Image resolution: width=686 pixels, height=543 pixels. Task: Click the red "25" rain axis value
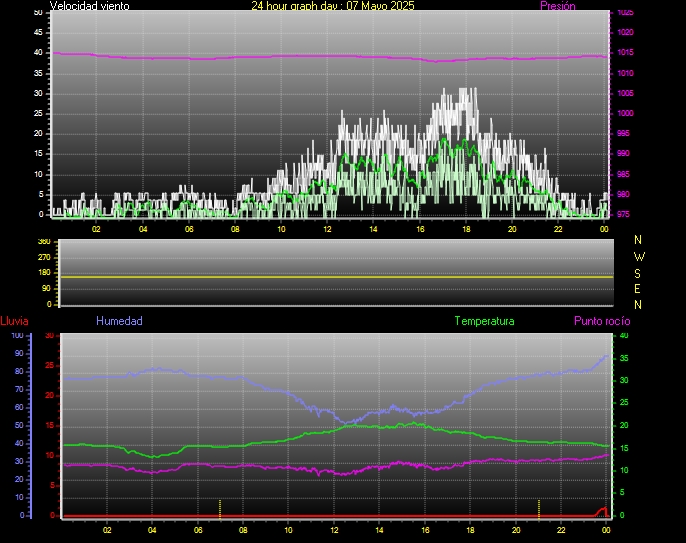click(50, 365)
